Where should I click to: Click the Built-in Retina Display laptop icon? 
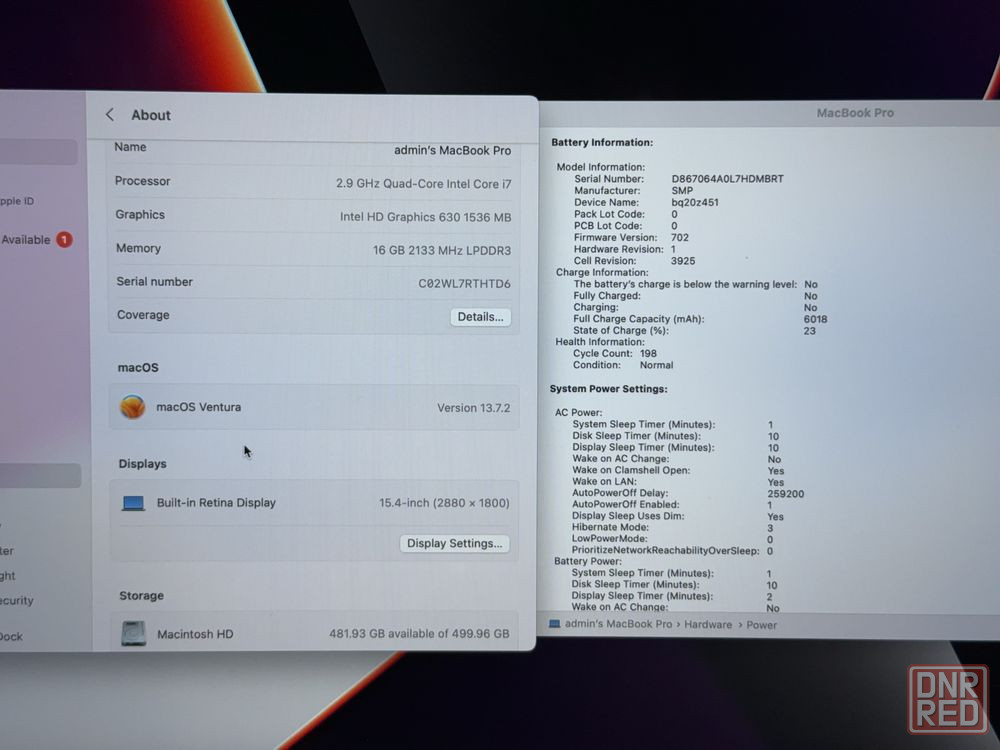coord(133,504)
